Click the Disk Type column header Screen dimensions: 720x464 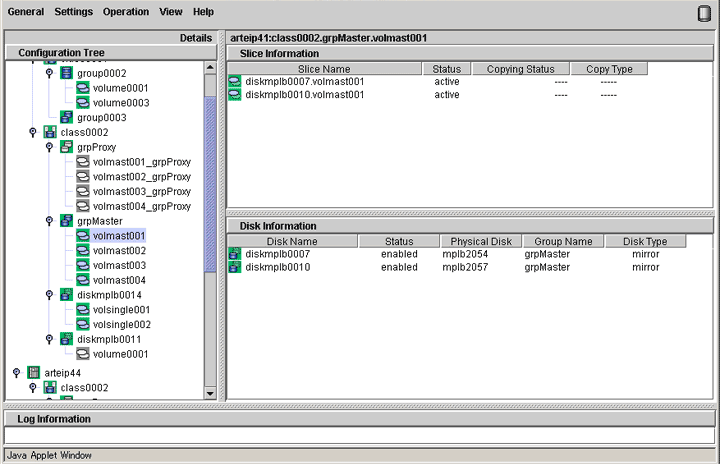pyautogui.click(x=645, y=241)
